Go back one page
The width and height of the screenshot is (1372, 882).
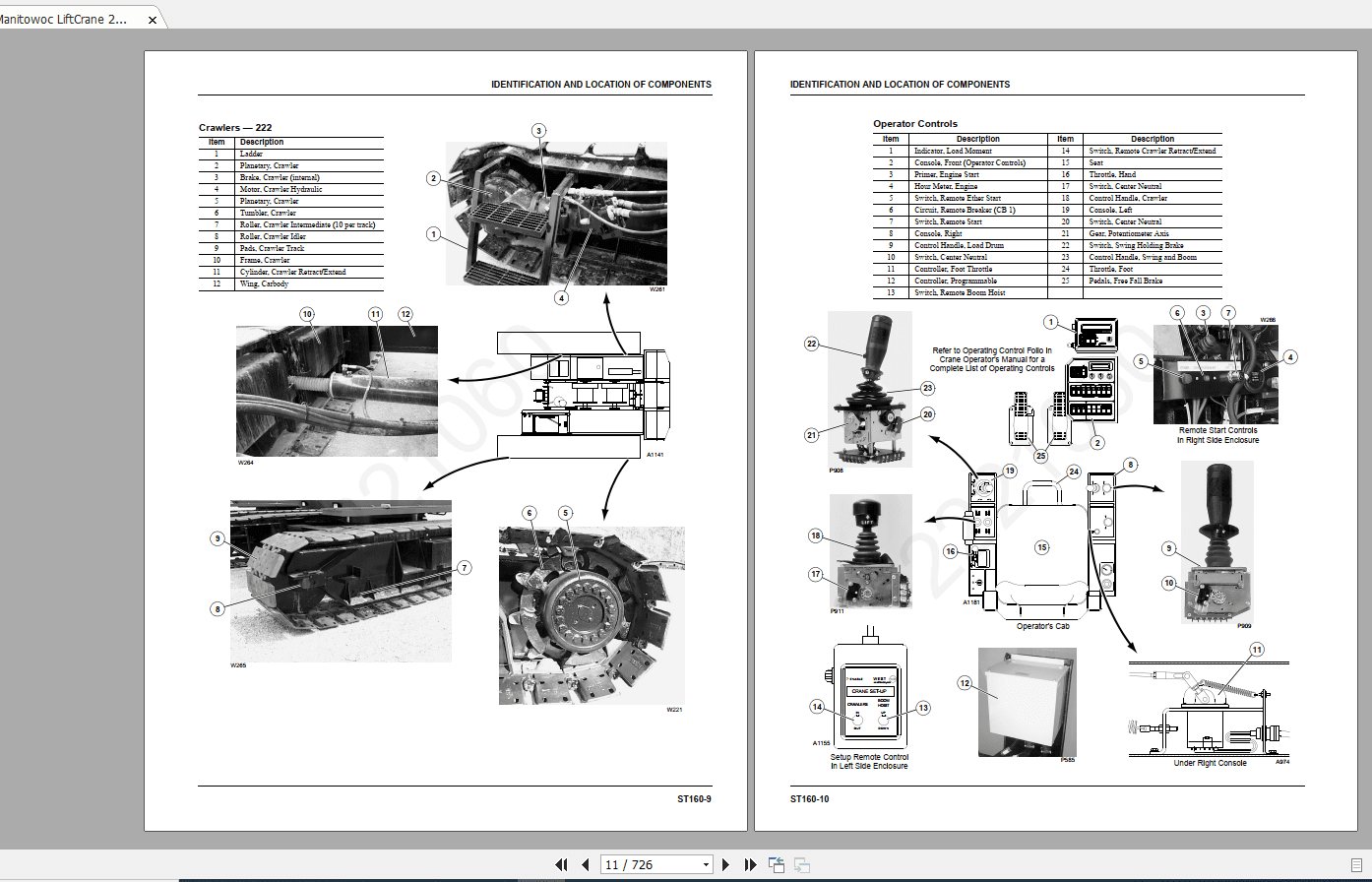[x=586, y=863]
